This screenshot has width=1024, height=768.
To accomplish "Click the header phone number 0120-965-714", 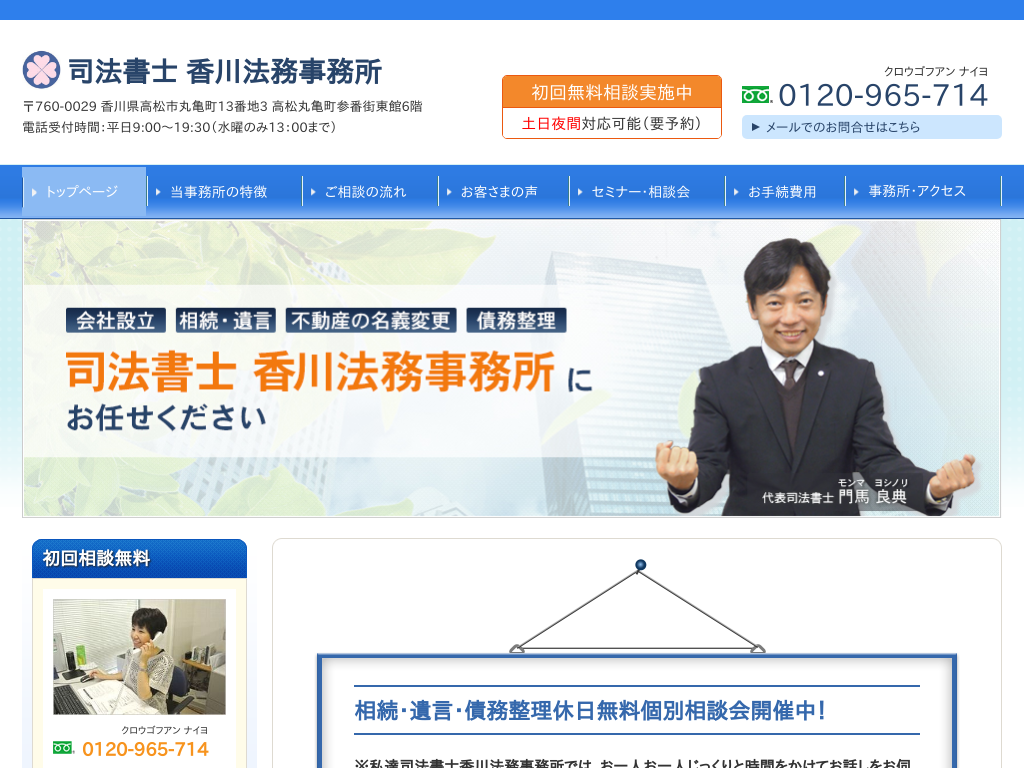I will (882, 95).
